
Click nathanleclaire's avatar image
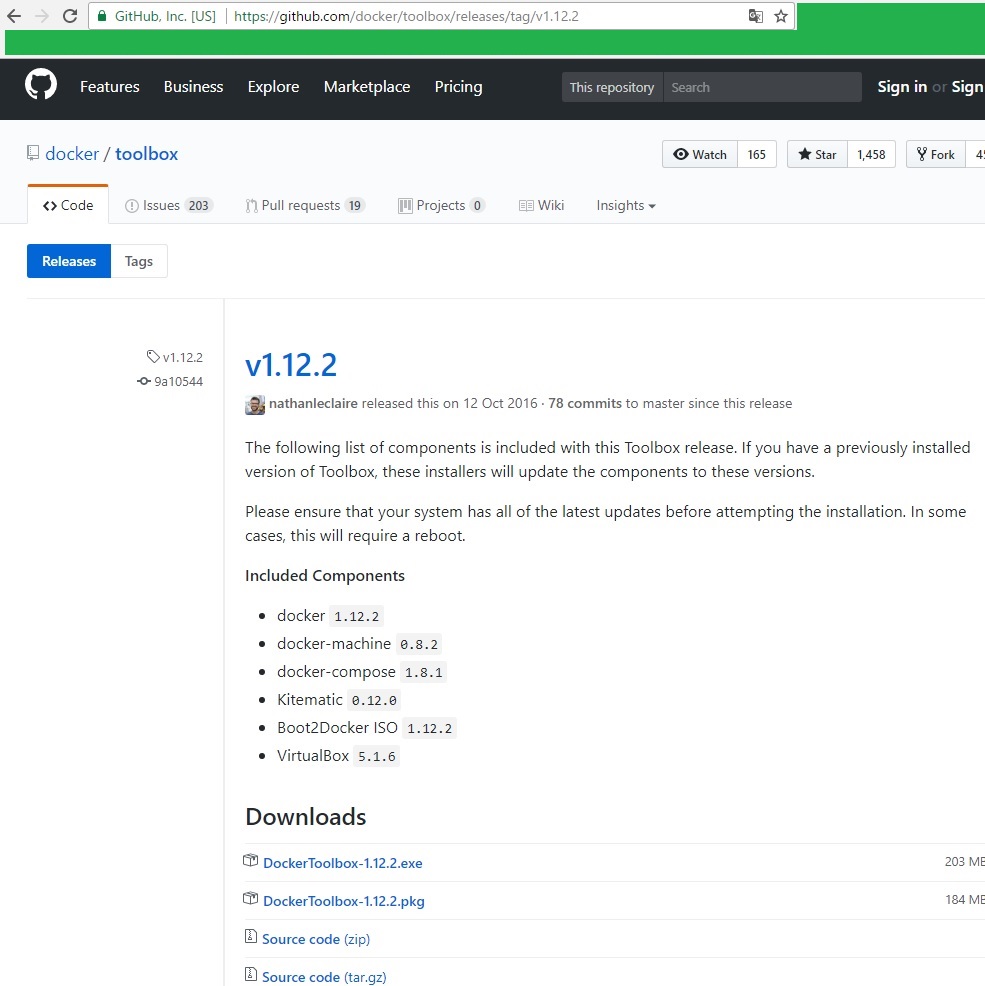(x=255, y=405)
